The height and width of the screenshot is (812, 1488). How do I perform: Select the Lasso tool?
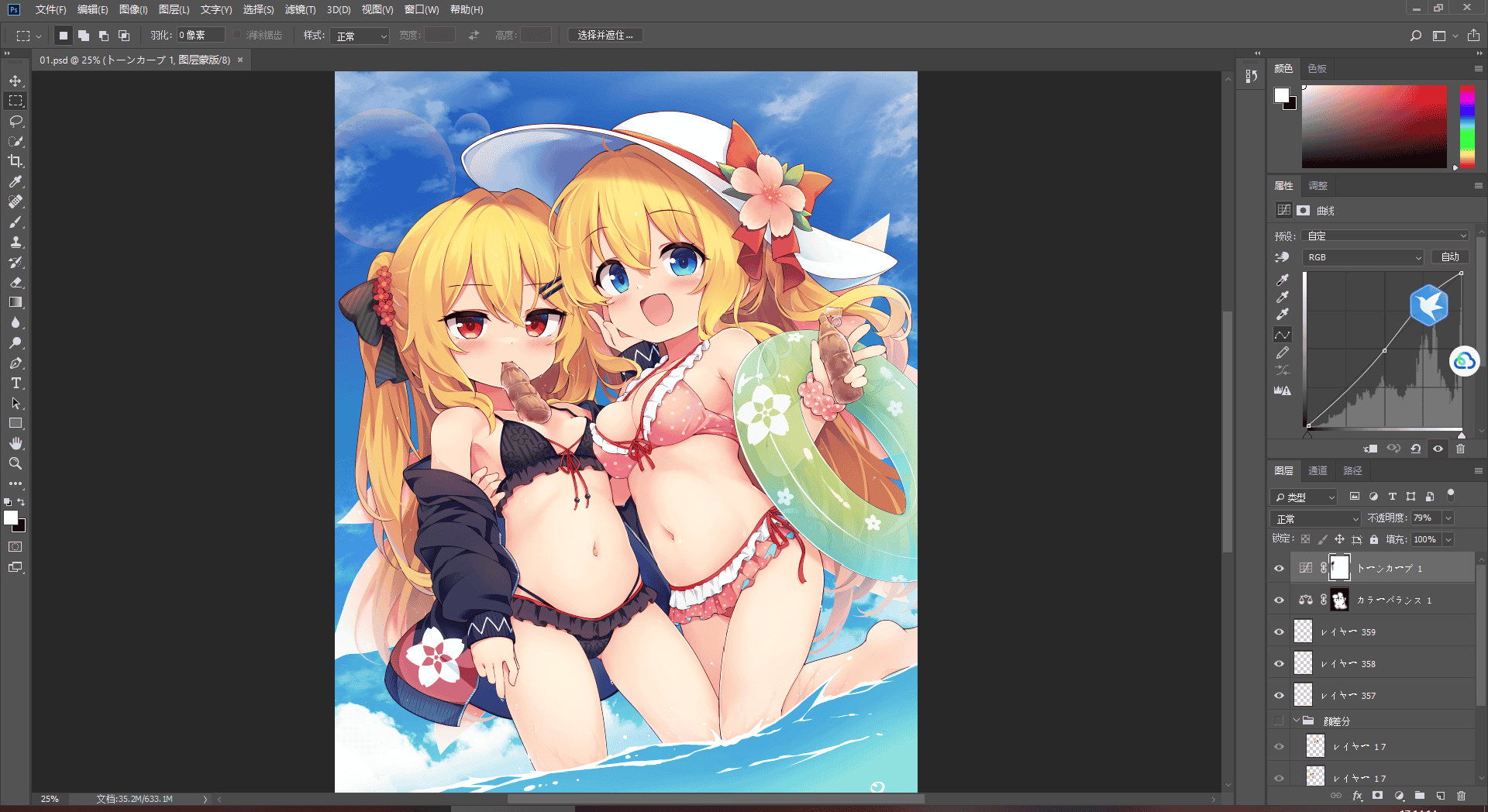(15, 121)
